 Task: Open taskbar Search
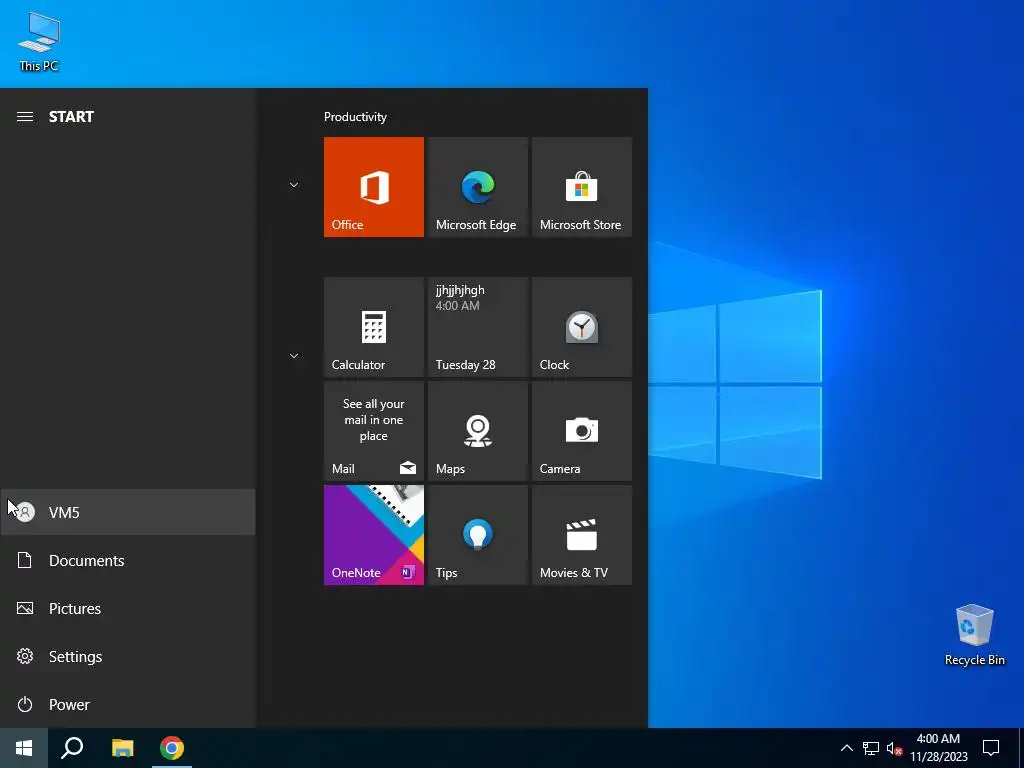72,748
